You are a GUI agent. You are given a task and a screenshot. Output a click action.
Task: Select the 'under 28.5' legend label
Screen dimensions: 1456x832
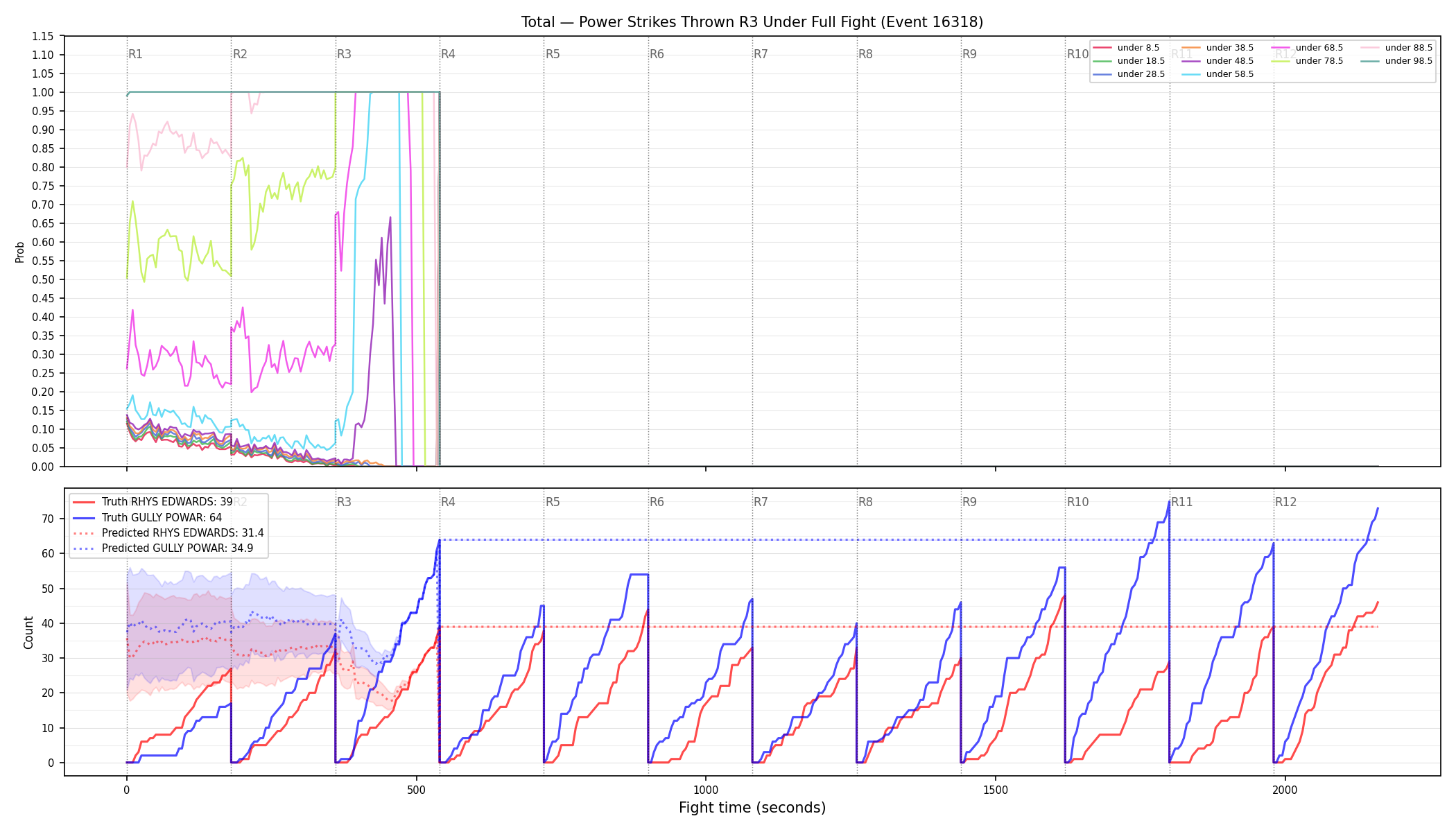[1141, 74]
